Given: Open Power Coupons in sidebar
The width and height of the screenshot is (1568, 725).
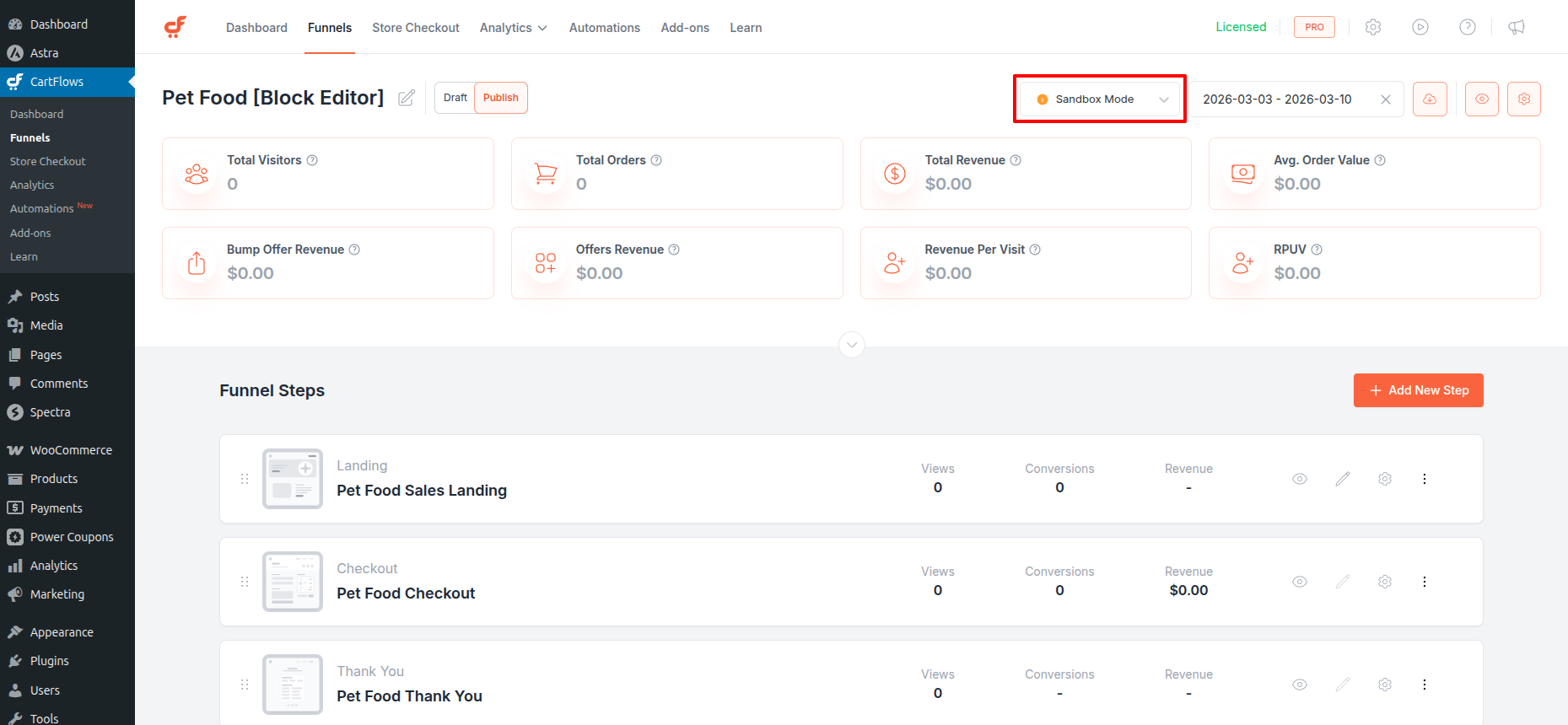Looking at the screenshot, I should click(x=67, y=537).
